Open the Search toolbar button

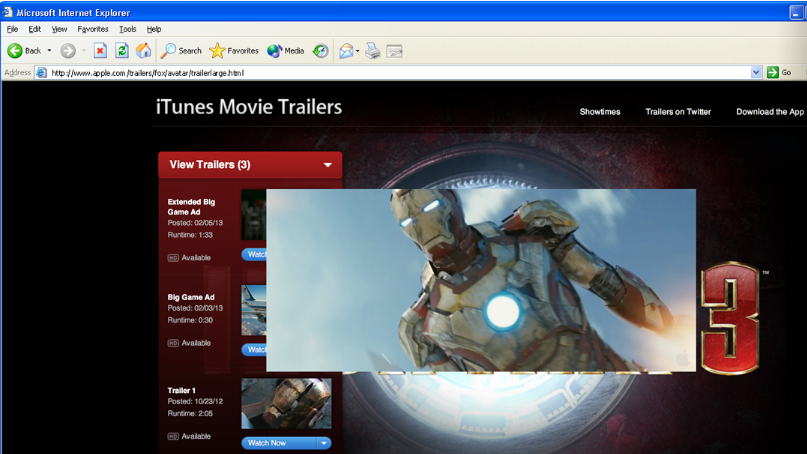[181, 50]
